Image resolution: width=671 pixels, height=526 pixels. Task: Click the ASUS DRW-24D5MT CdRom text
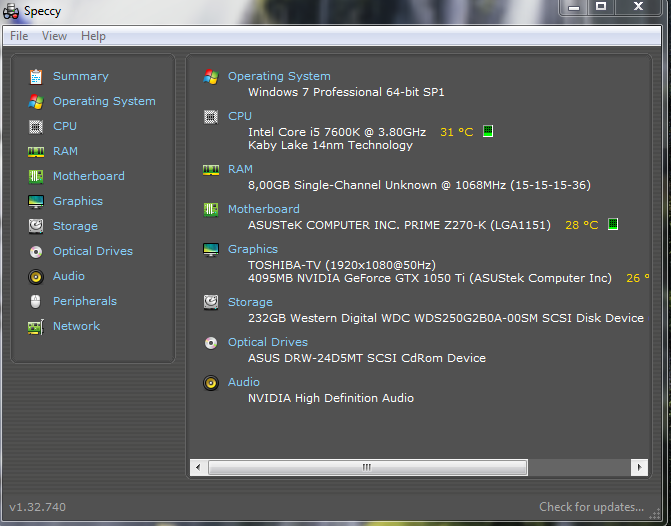pyautogui.click(x=367, y=358)
